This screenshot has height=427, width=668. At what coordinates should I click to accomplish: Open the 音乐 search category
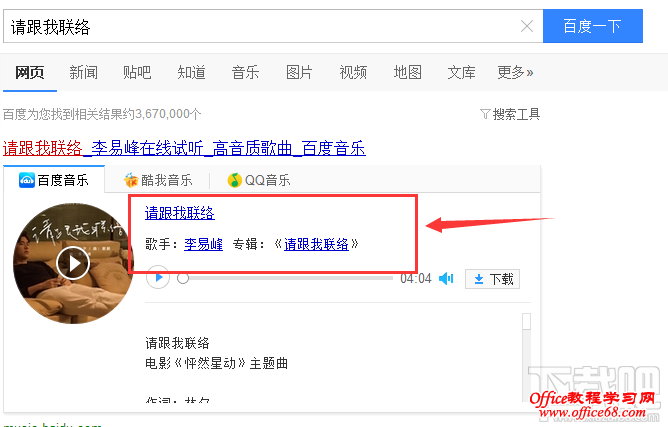(x=245, y=72)
